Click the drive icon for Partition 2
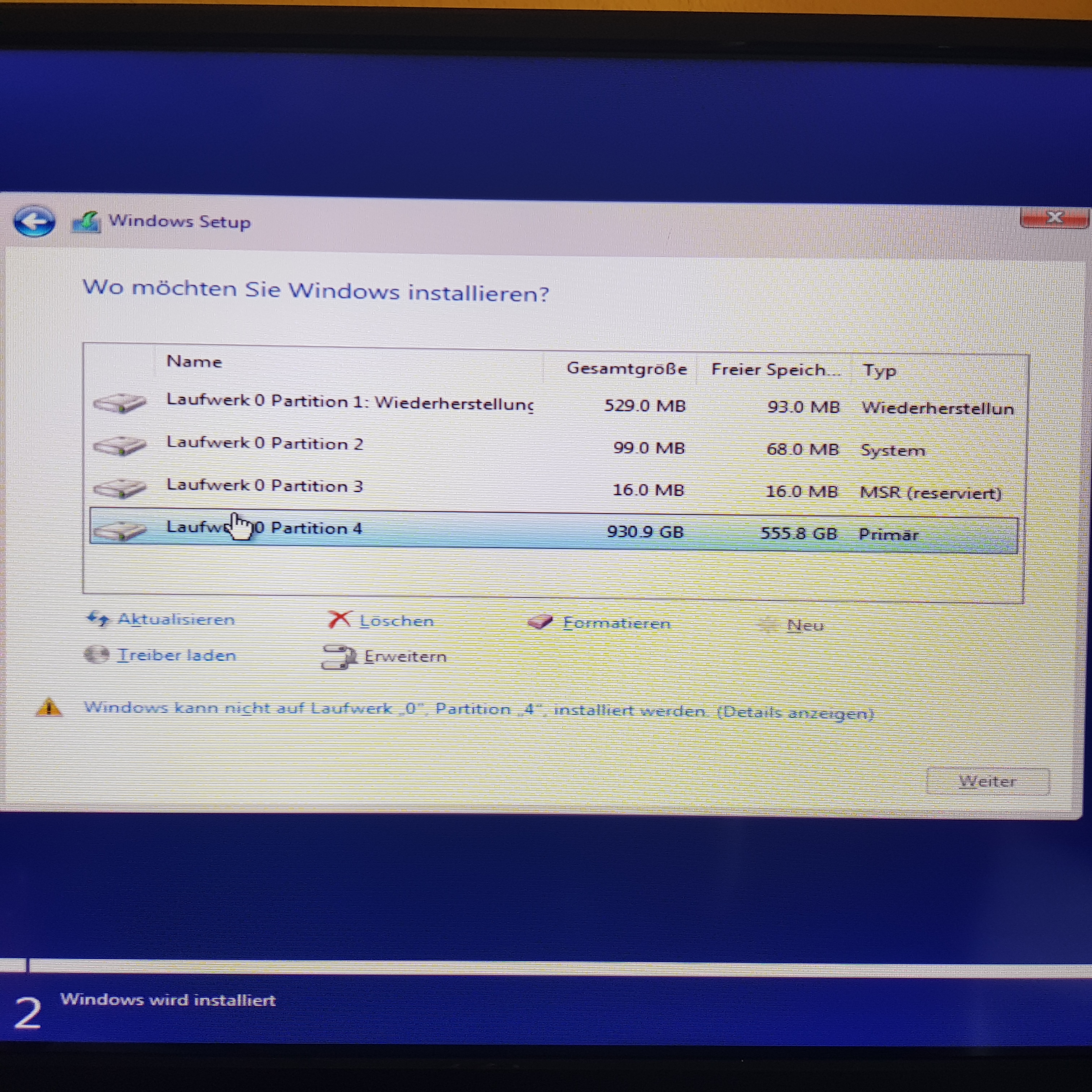Image resolution: width=1092 pixels, height=1092 pixels. [120, 445]
